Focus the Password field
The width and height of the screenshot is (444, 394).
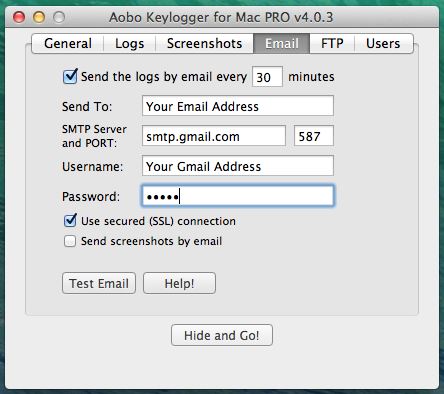pyautogui.click(x=238, y=196)
